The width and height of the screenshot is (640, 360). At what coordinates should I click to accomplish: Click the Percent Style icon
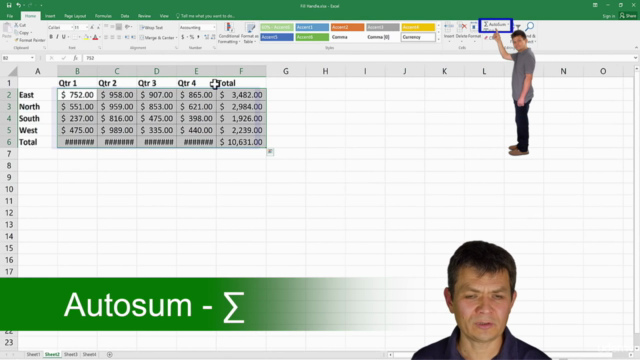[192, 37]
